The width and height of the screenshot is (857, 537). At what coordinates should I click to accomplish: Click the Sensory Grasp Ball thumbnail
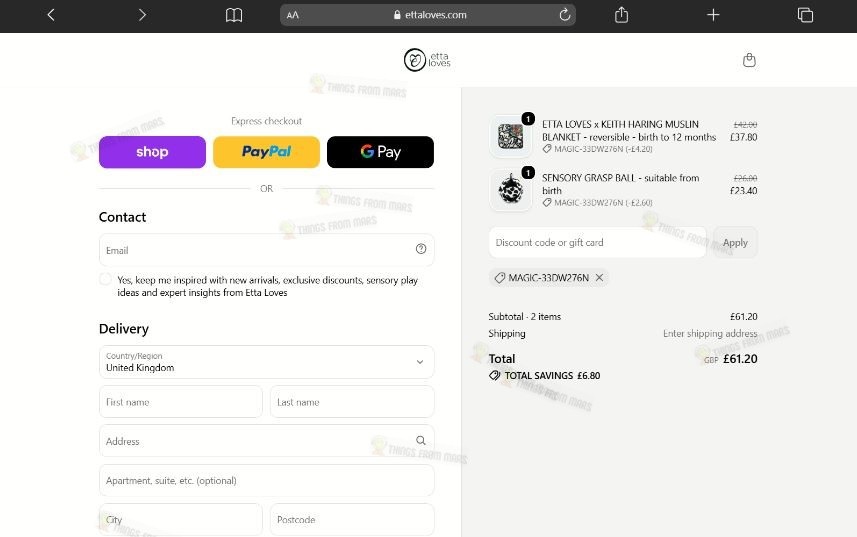(x=510, y=190)
